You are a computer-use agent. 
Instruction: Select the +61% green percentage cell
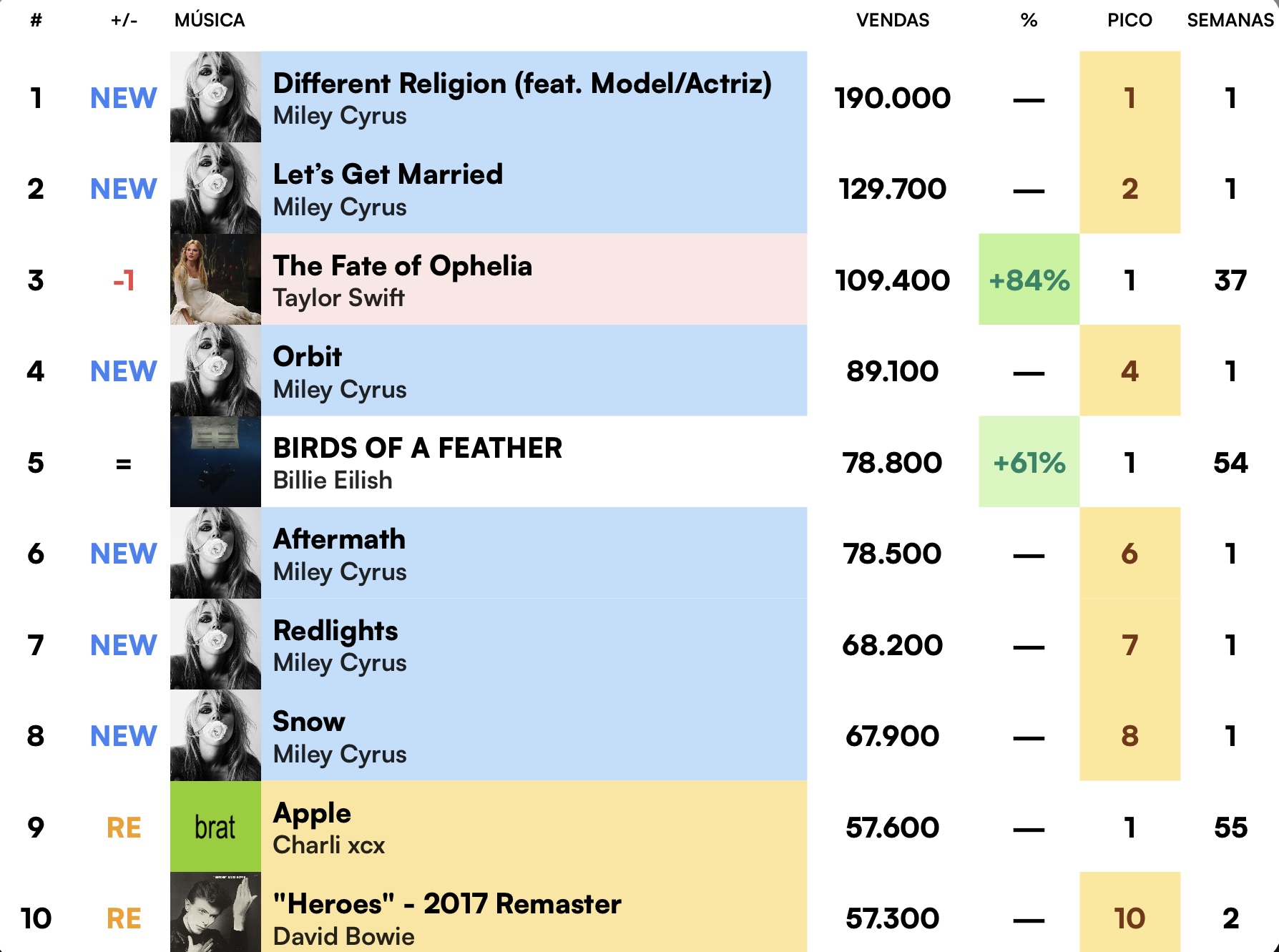click(1029, 461)
